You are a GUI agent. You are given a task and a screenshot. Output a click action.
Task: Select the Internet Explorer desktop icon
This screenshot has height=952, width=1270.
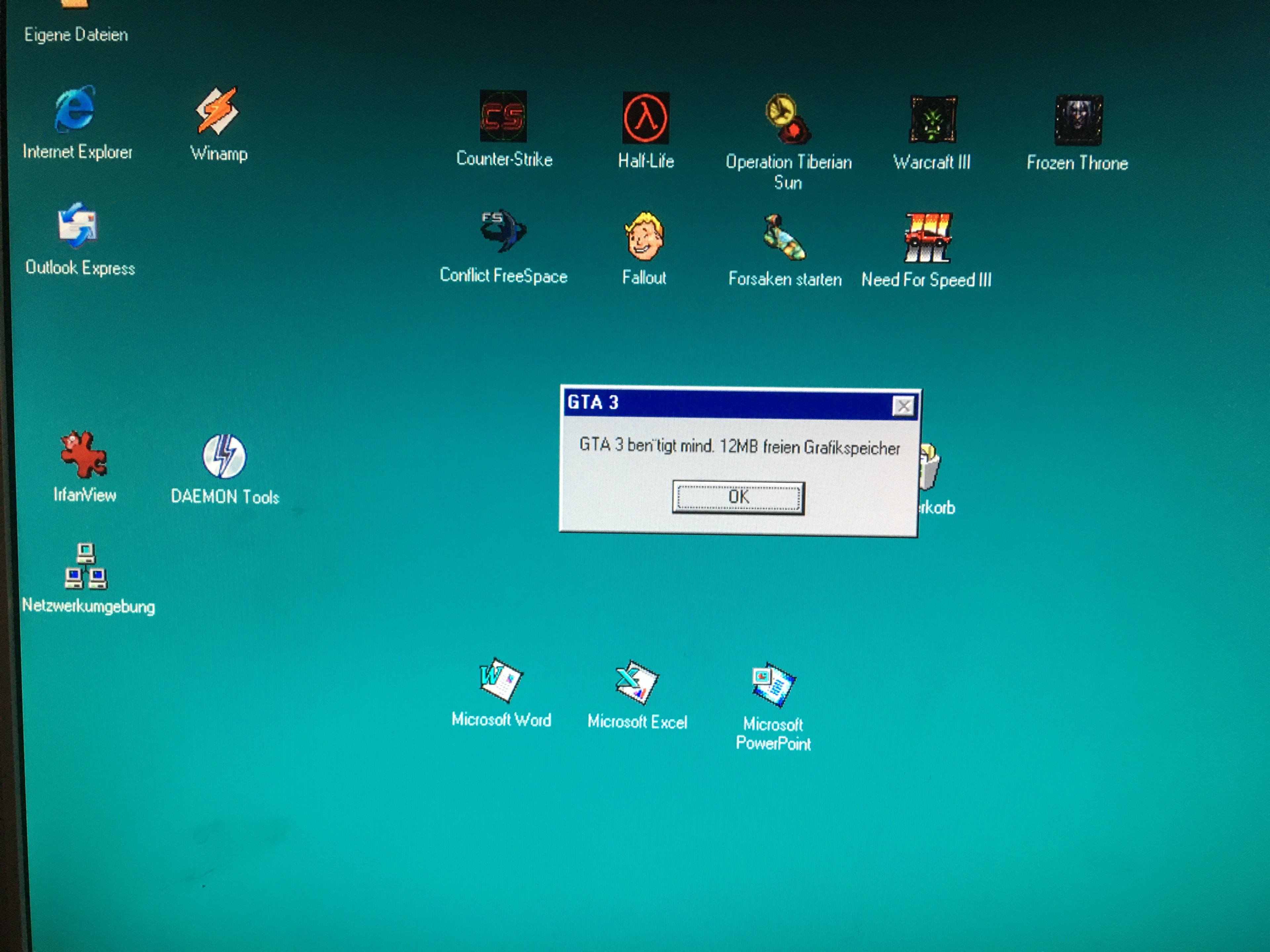[x=75, y=110]
